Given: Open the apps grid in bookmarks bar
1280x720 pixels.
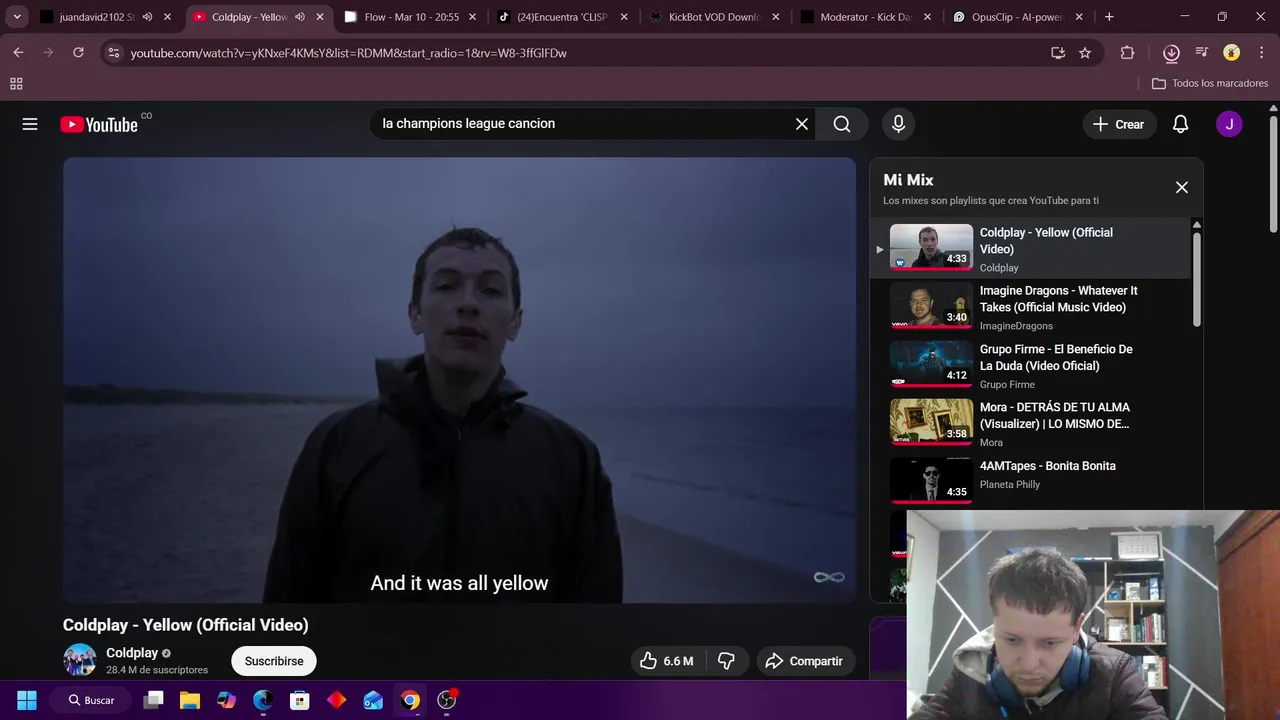Looking at the screenshot, I should (x=16, y=84).
